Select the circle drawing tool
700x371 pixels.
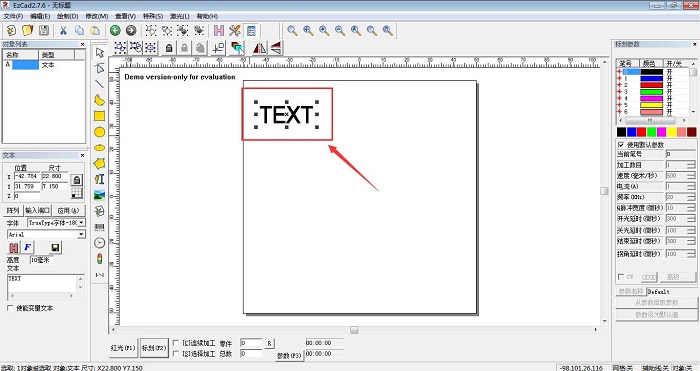(99, 132)
